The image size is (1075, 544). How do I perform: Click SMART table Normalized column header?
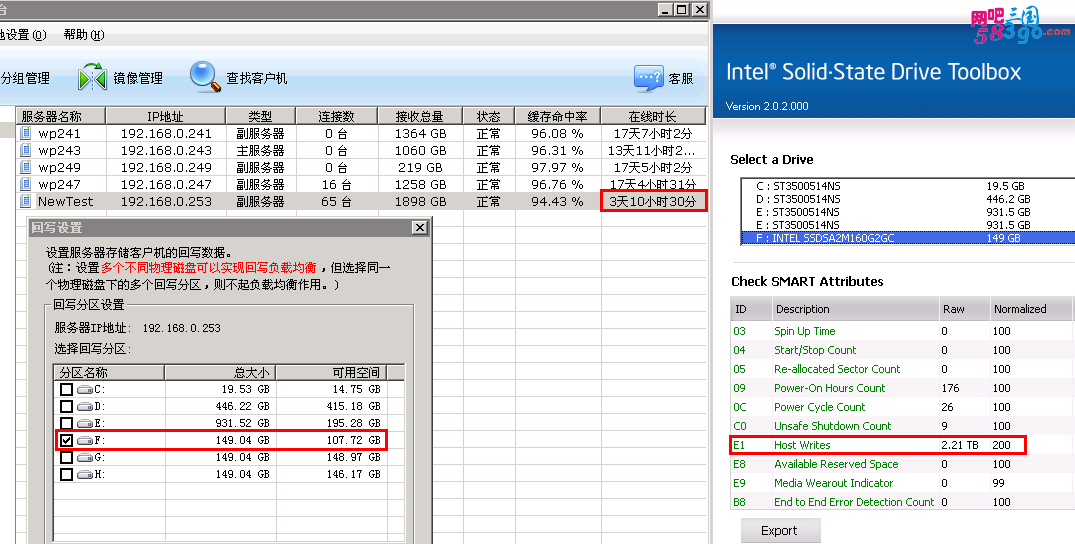(1030, 309)
